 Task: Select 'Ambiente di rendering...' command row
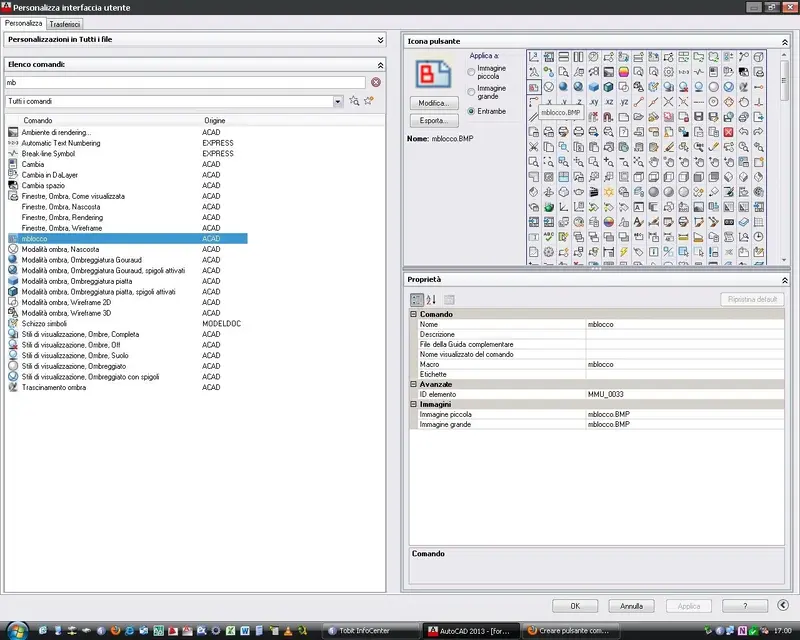[x=128, y=132]
